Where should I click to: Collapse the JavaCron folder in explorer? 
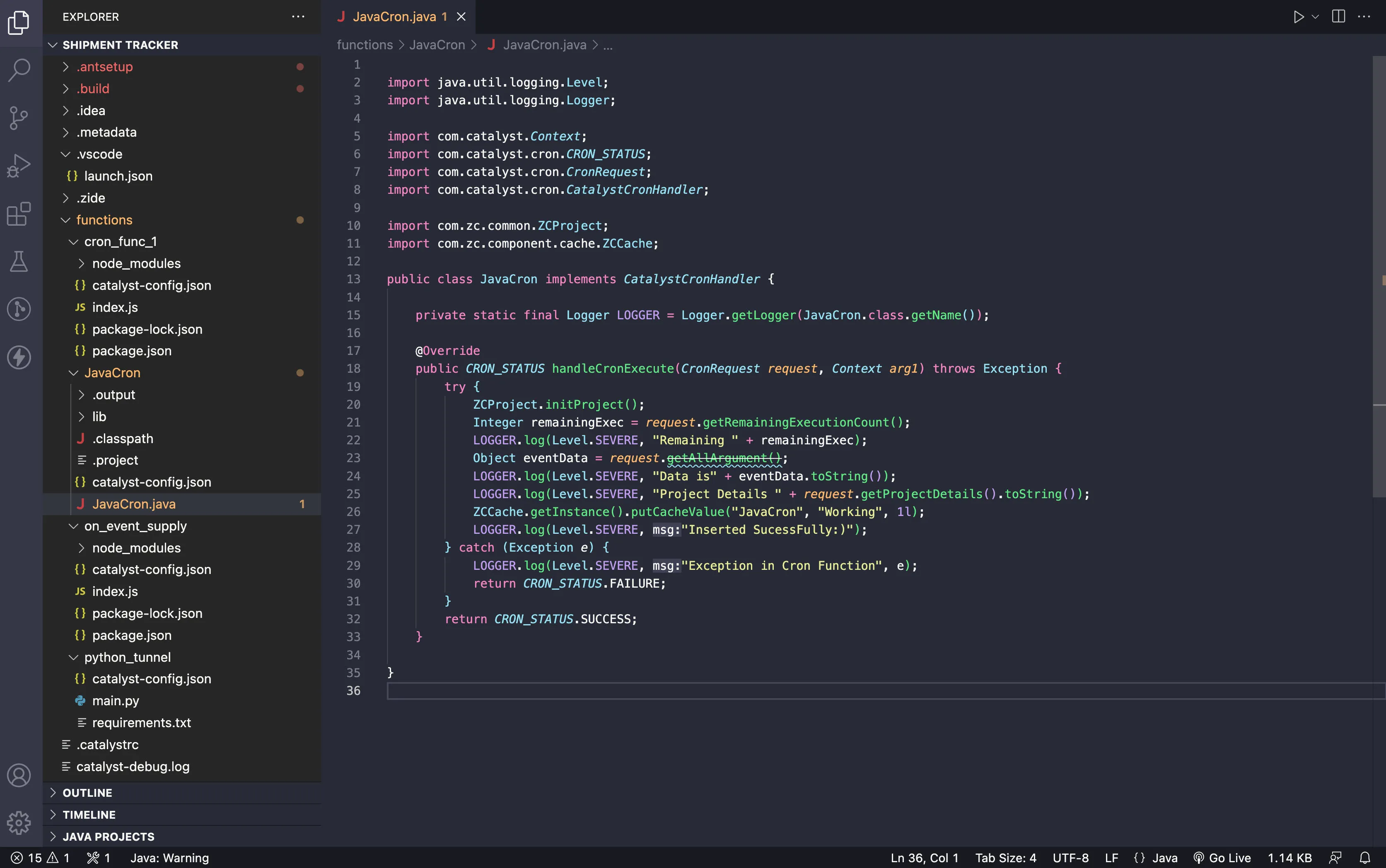[182, 373]
